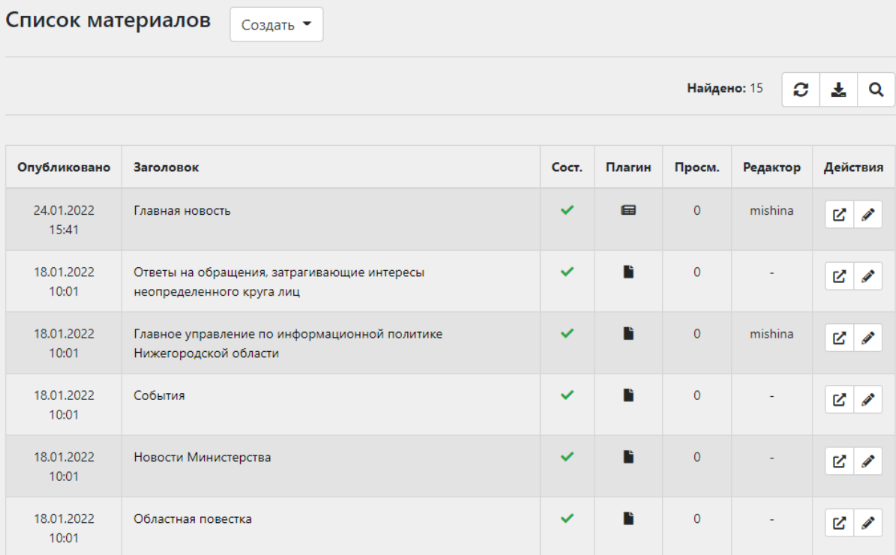896x555 pixels.
Task: Click page plugin icon in Областная повестка row
Action: pyautogui.click(x=629, y=519)
